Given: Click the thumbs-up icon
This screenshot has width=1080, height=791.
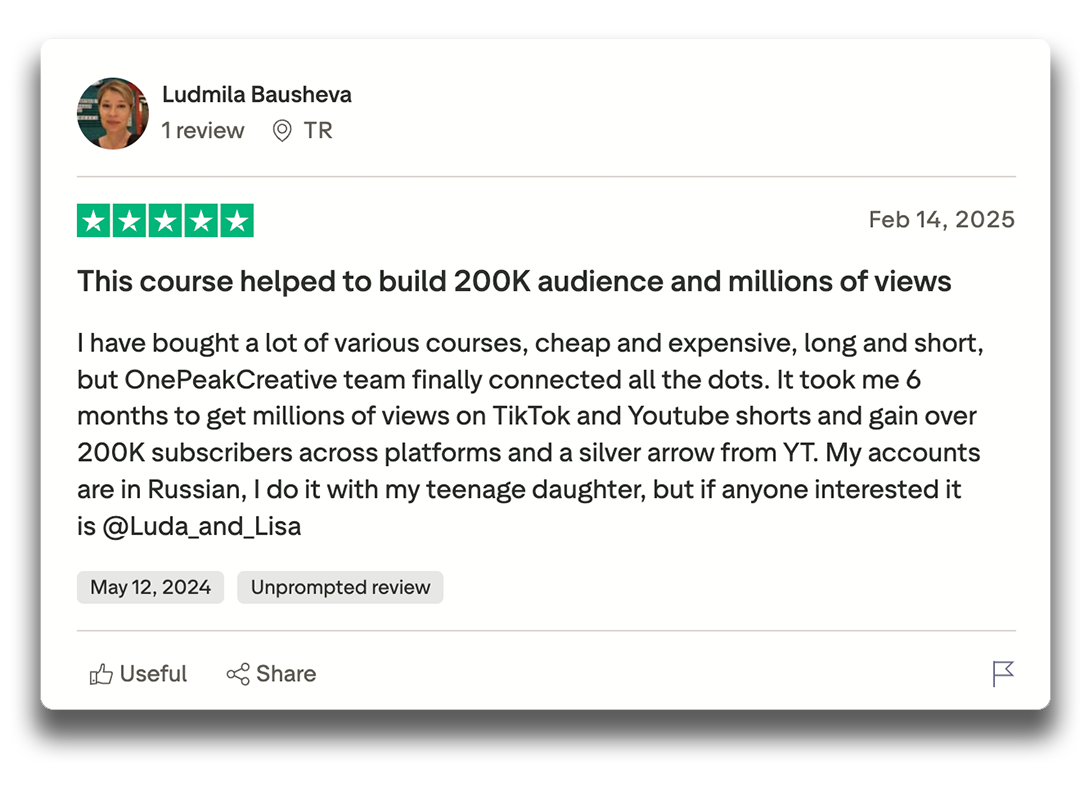Looking at the screenshot, I should [x=101, y=675].
